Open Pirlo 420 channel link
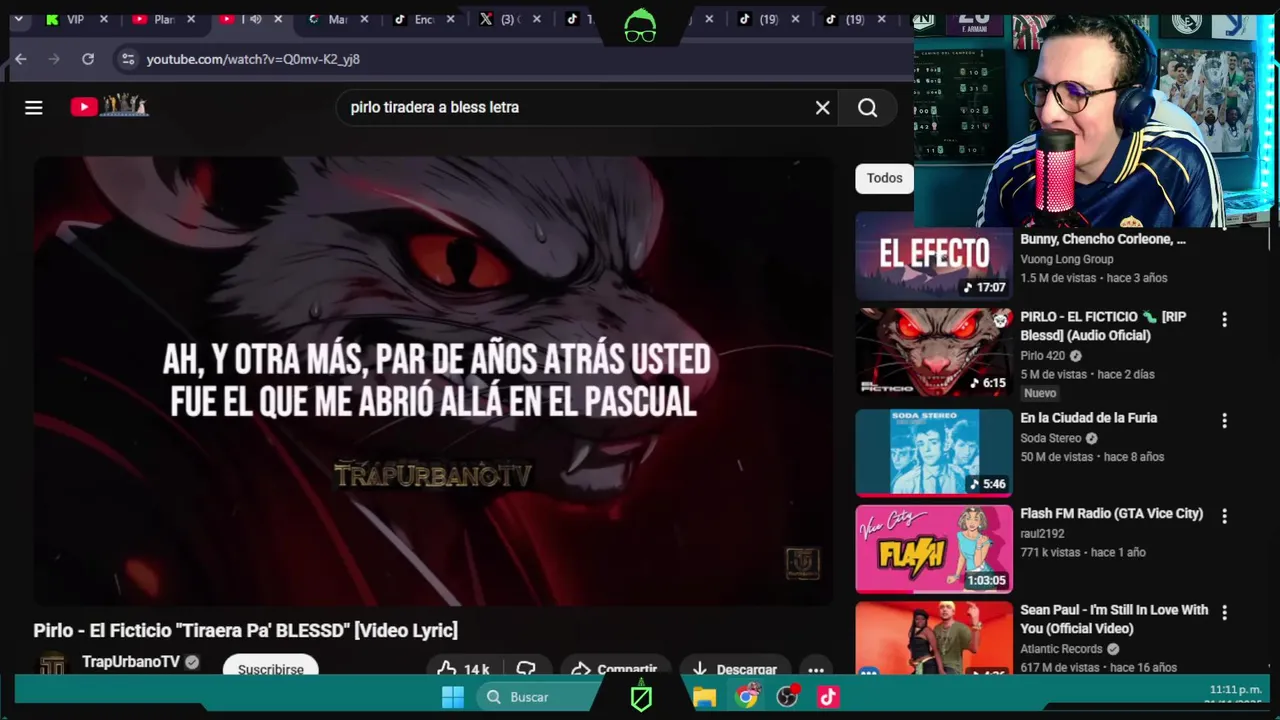The image size is (1280, 720). click(x=1042, y=355)
